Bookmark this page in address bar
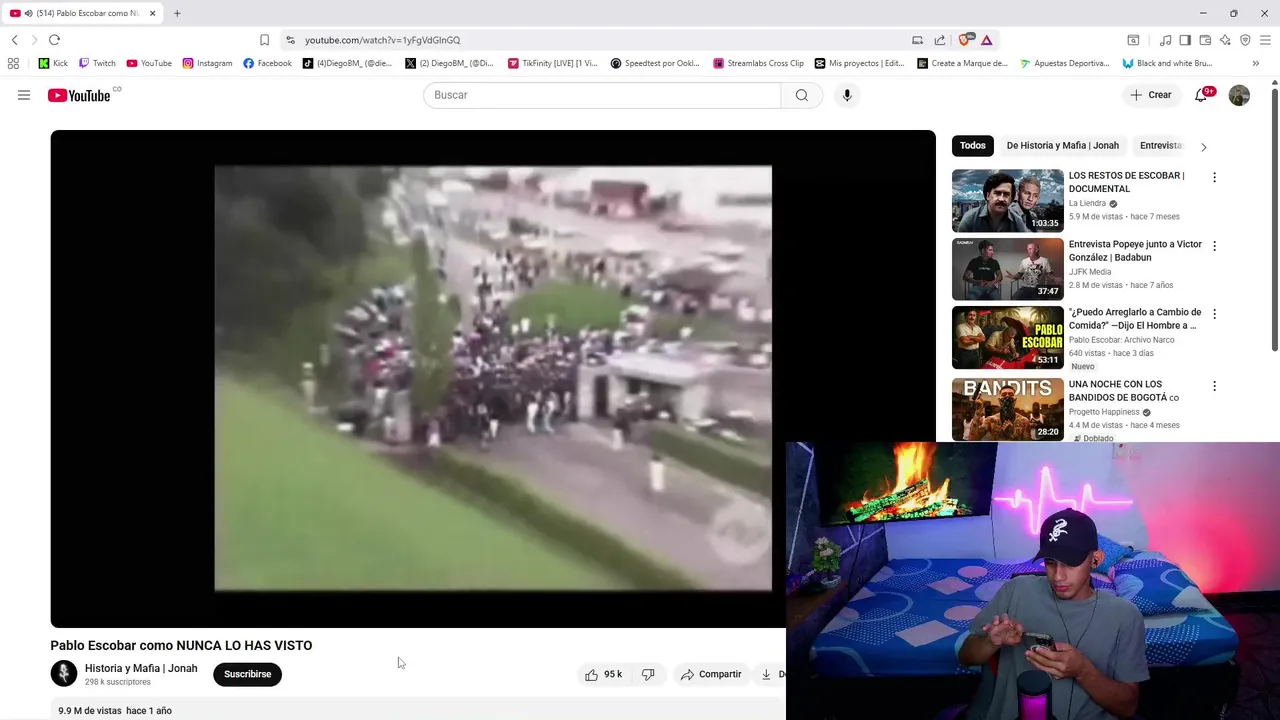1280x720 pixels. [264, 40]
